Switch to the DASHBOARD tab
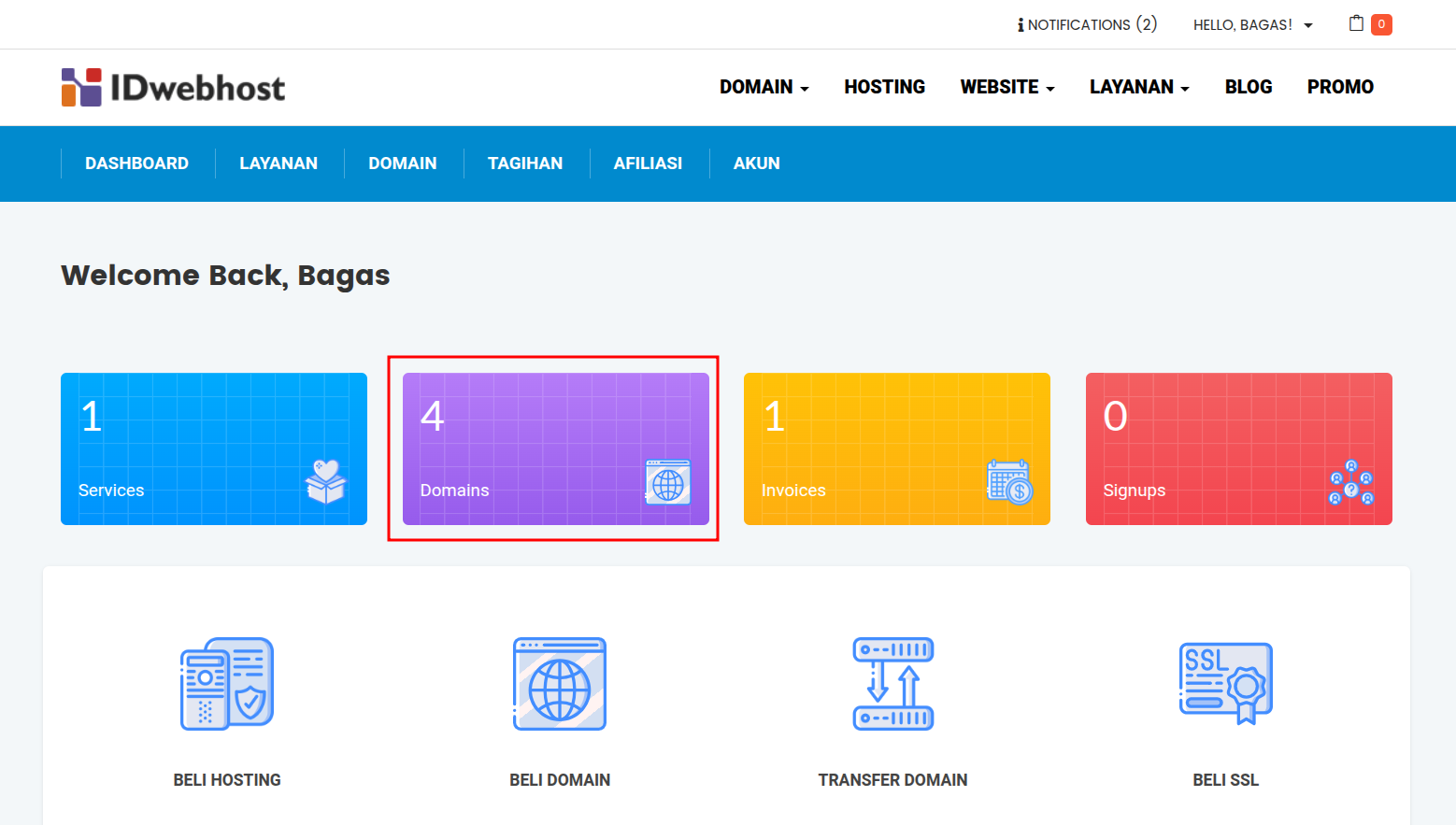Screen dimensions: 1456x825 136,164
